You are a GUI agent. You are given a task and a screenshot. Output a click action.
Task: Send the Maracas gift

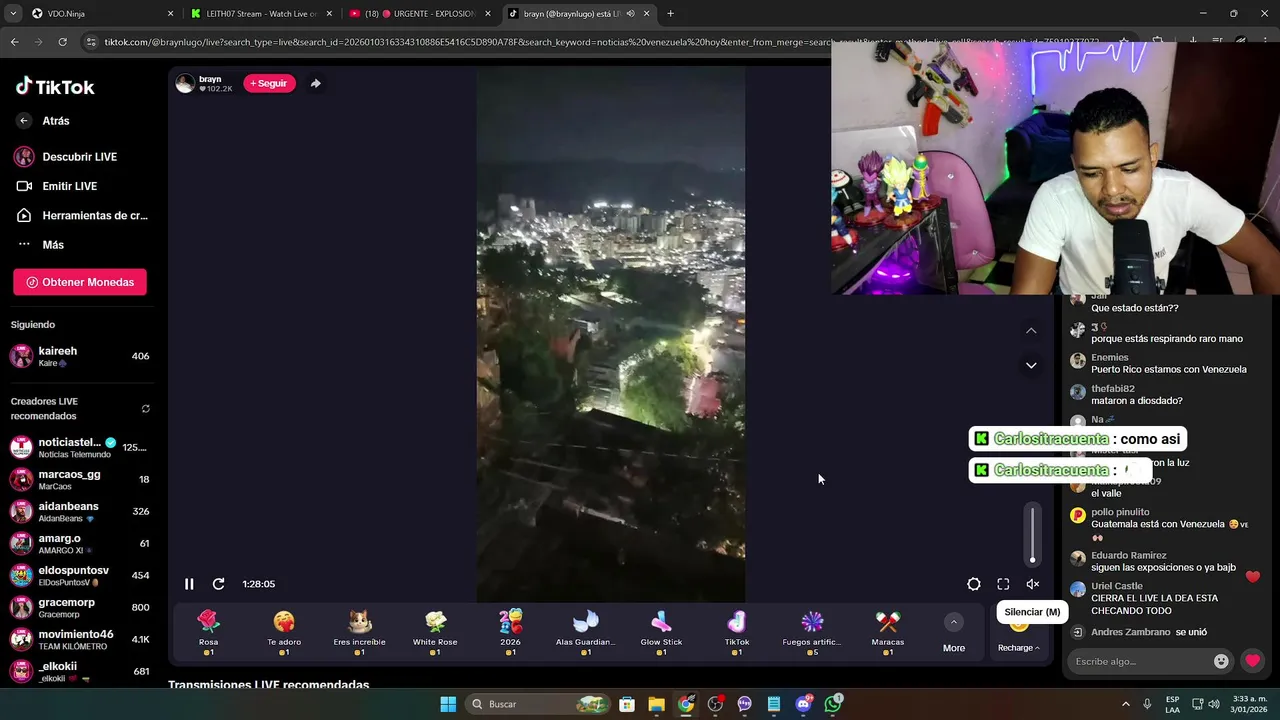tap(888, 633)
